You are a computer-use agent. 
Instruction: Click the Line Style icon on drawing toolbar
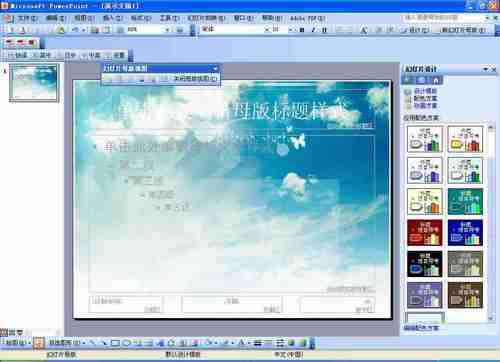pos(257,343)
